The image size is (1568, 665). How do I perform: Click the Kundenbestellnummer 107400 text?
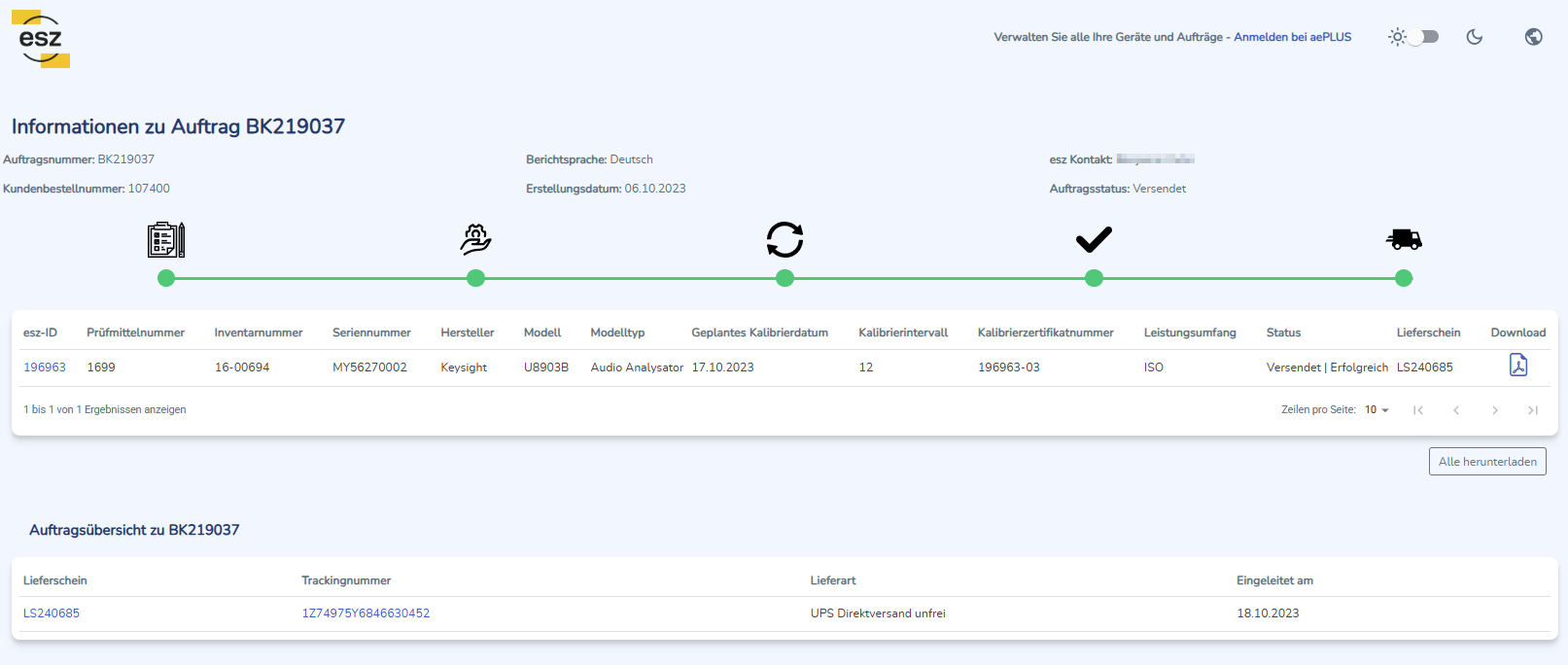87,189
